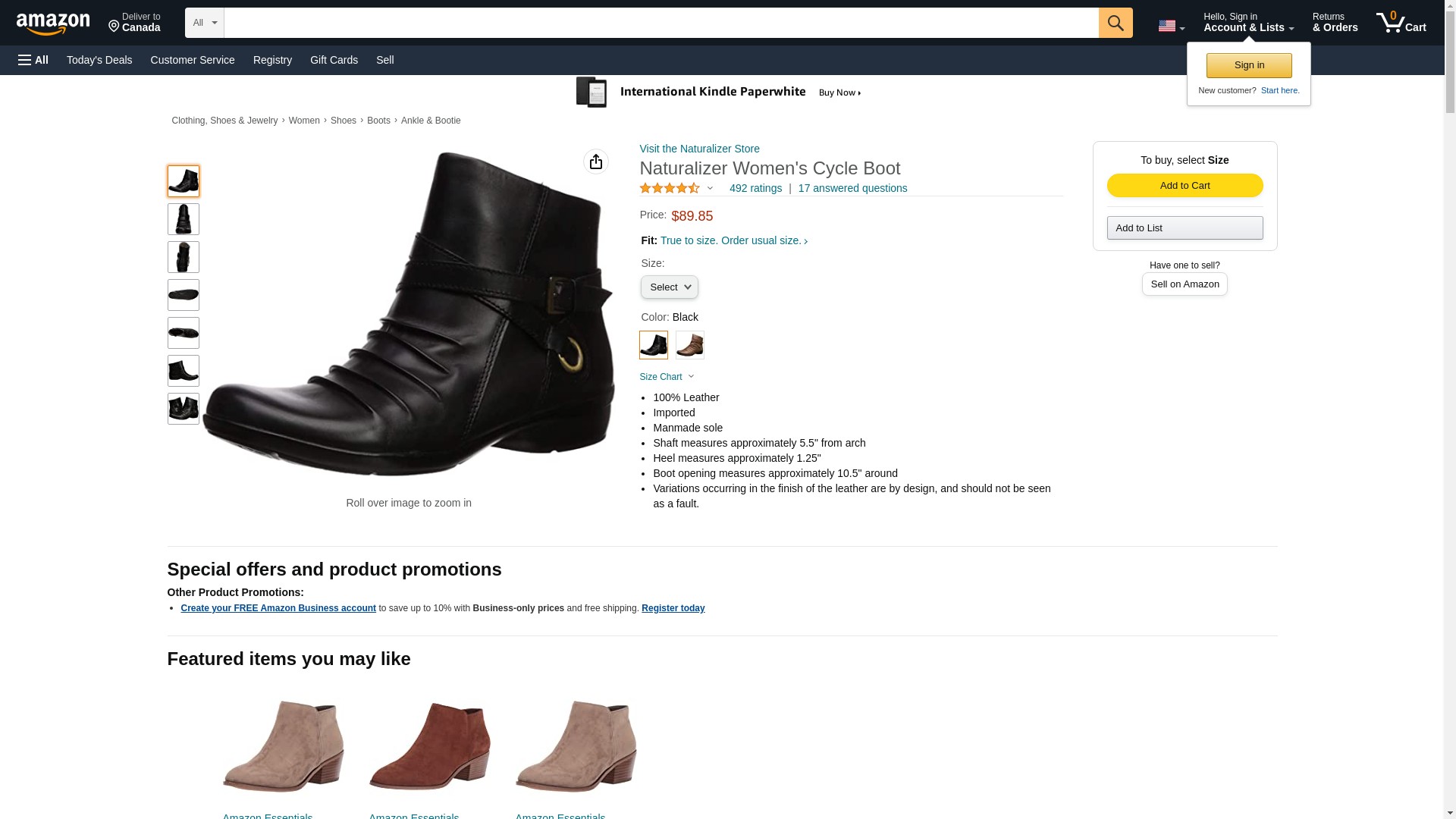This screenshot has height=819, width=1456.
Task: Open the Gift Cards nav item
Action: coord(334,60)
